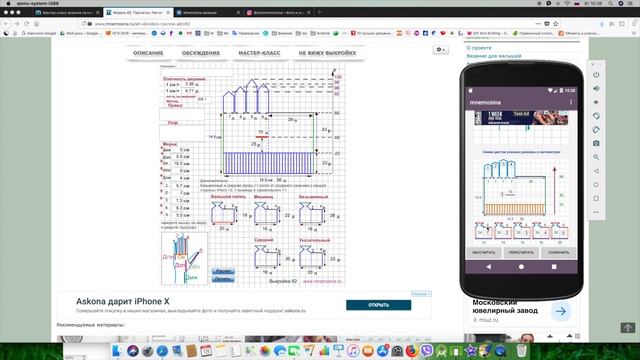This screenshot has width=640, height=360.
Task: Click the browser reload icon
Action: (27, 24)
